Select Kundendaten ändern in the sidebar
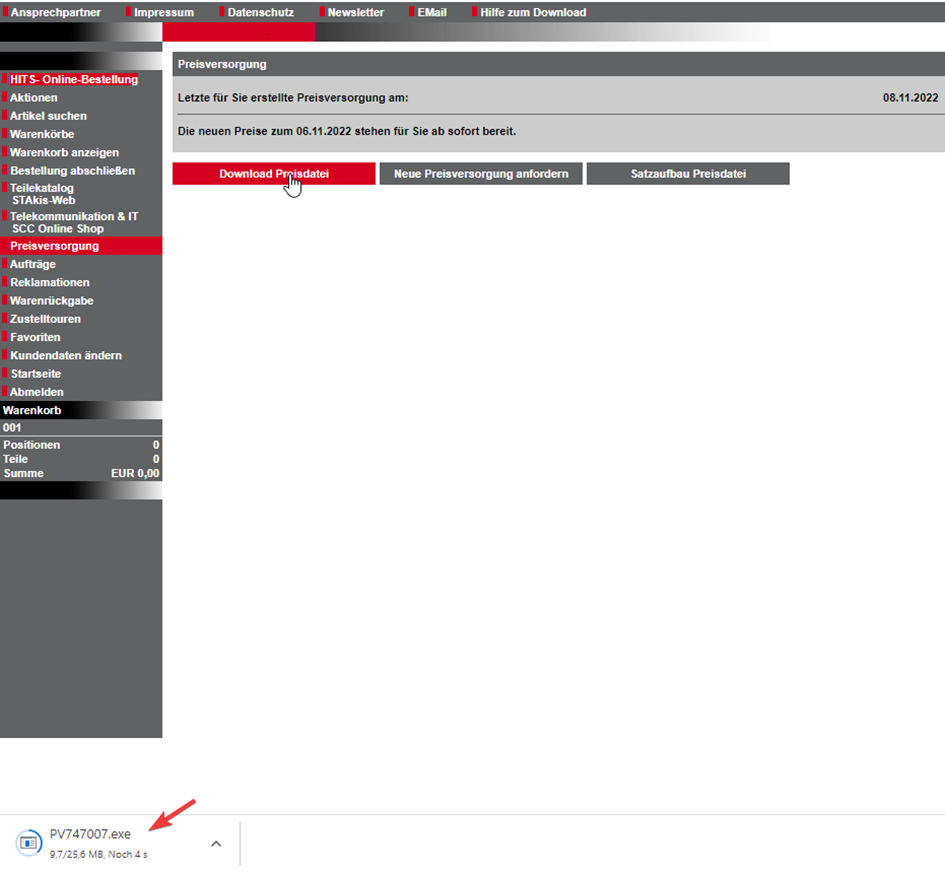 pyautogui.click(x=66, y=356)
